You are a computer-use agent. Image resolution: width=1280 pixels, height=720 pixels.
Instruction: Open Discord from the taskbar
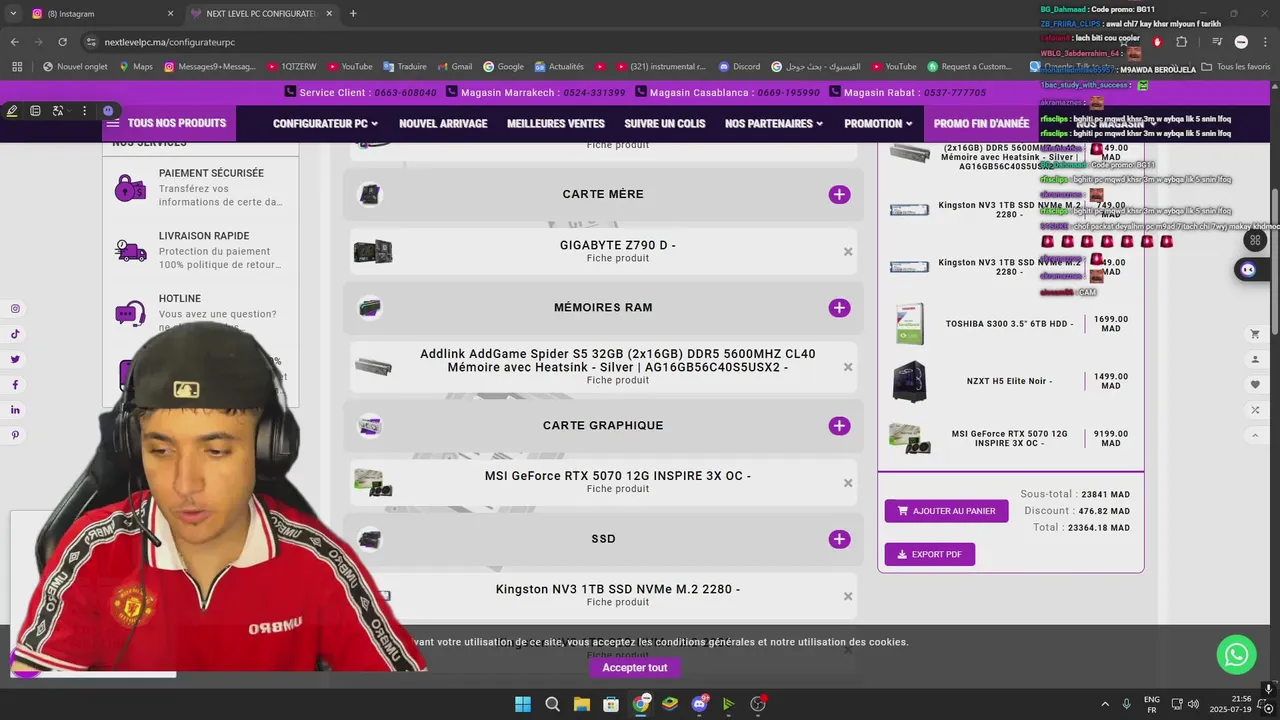coord(699,704)
